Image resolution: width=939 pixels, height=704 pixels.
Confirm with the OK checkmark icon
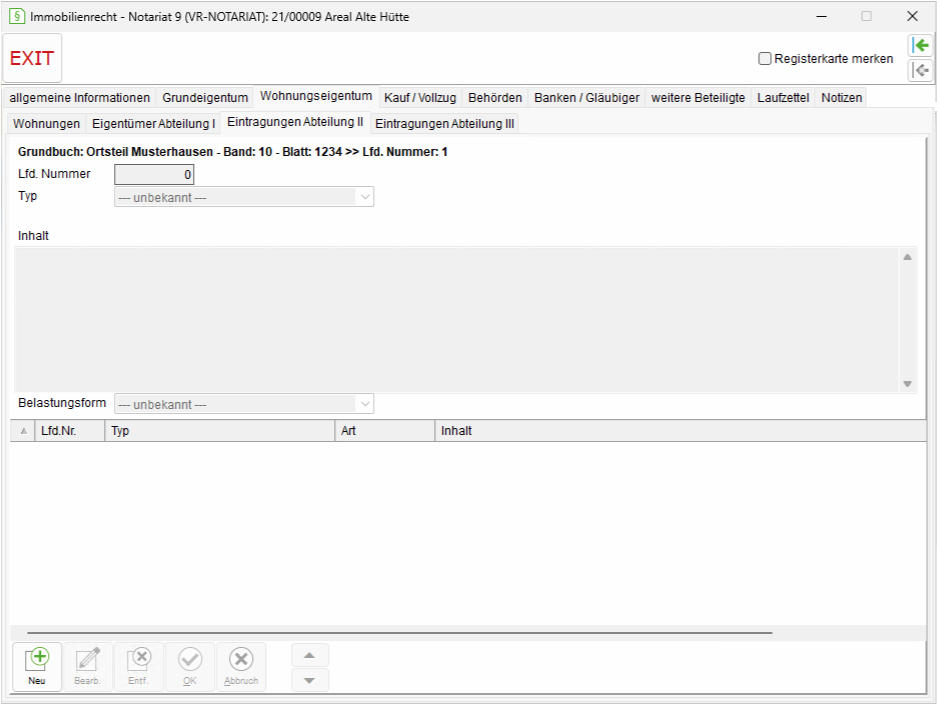(x=190, y=667)
